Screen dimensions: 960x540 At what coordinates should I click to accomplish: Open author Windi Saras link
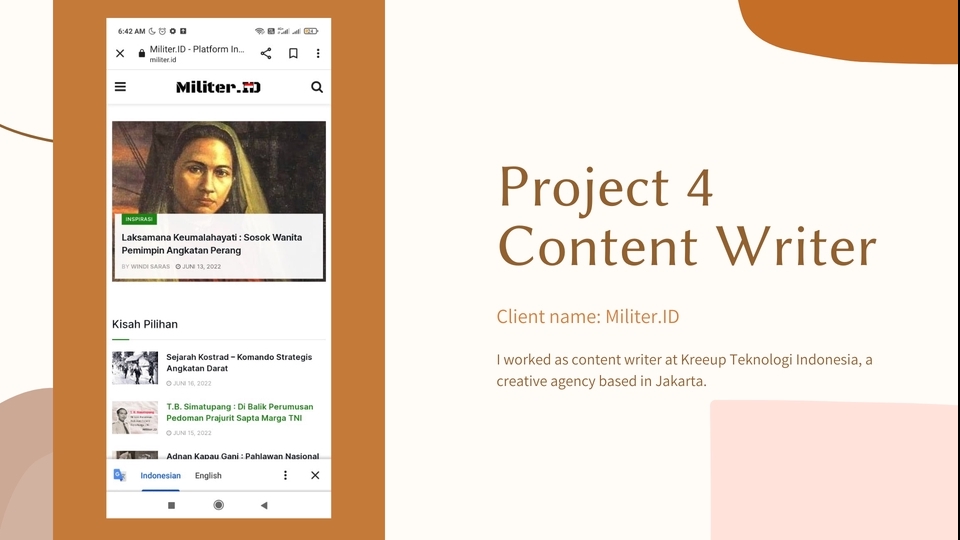pyautogui.click(x=150, y=266)
